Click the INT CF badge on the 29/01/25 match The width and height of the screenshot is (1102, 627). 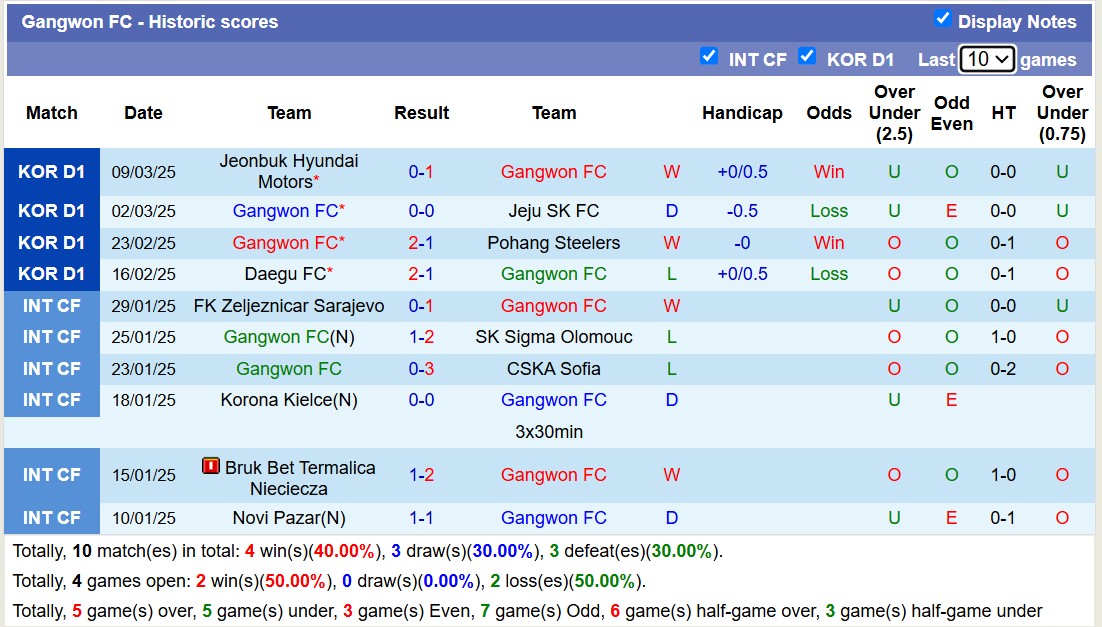pyautogui.click(x=51, y=305)
